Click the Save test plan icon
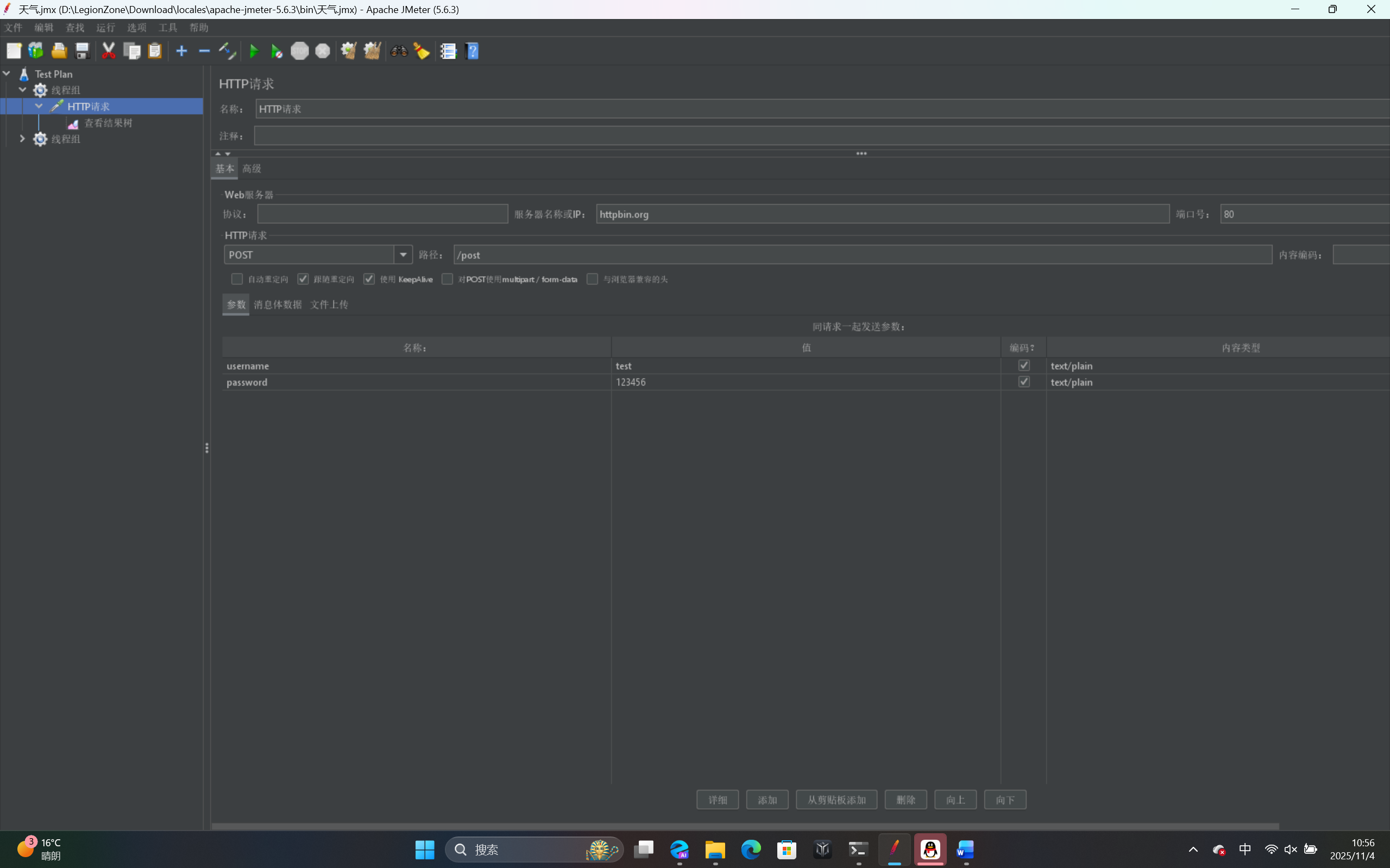The image size is (1390, 868). click(83, 51)
